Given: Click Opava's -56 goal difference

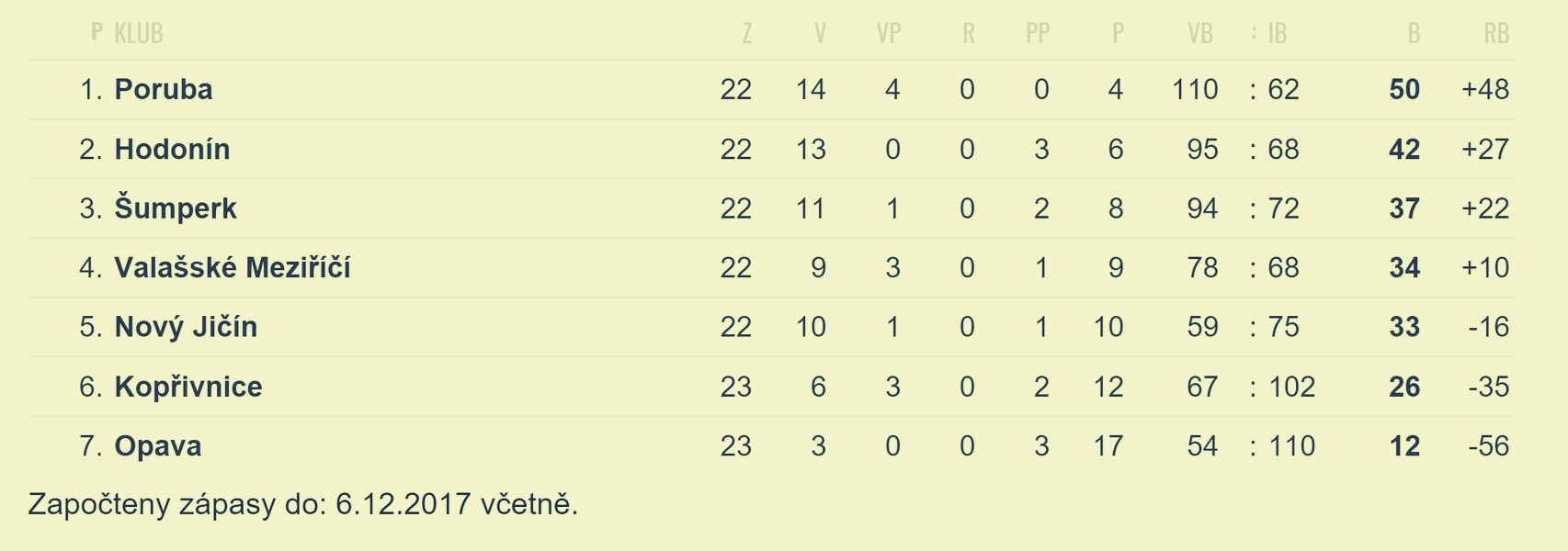Looking at the screenshot, I should click(1489, 446).
